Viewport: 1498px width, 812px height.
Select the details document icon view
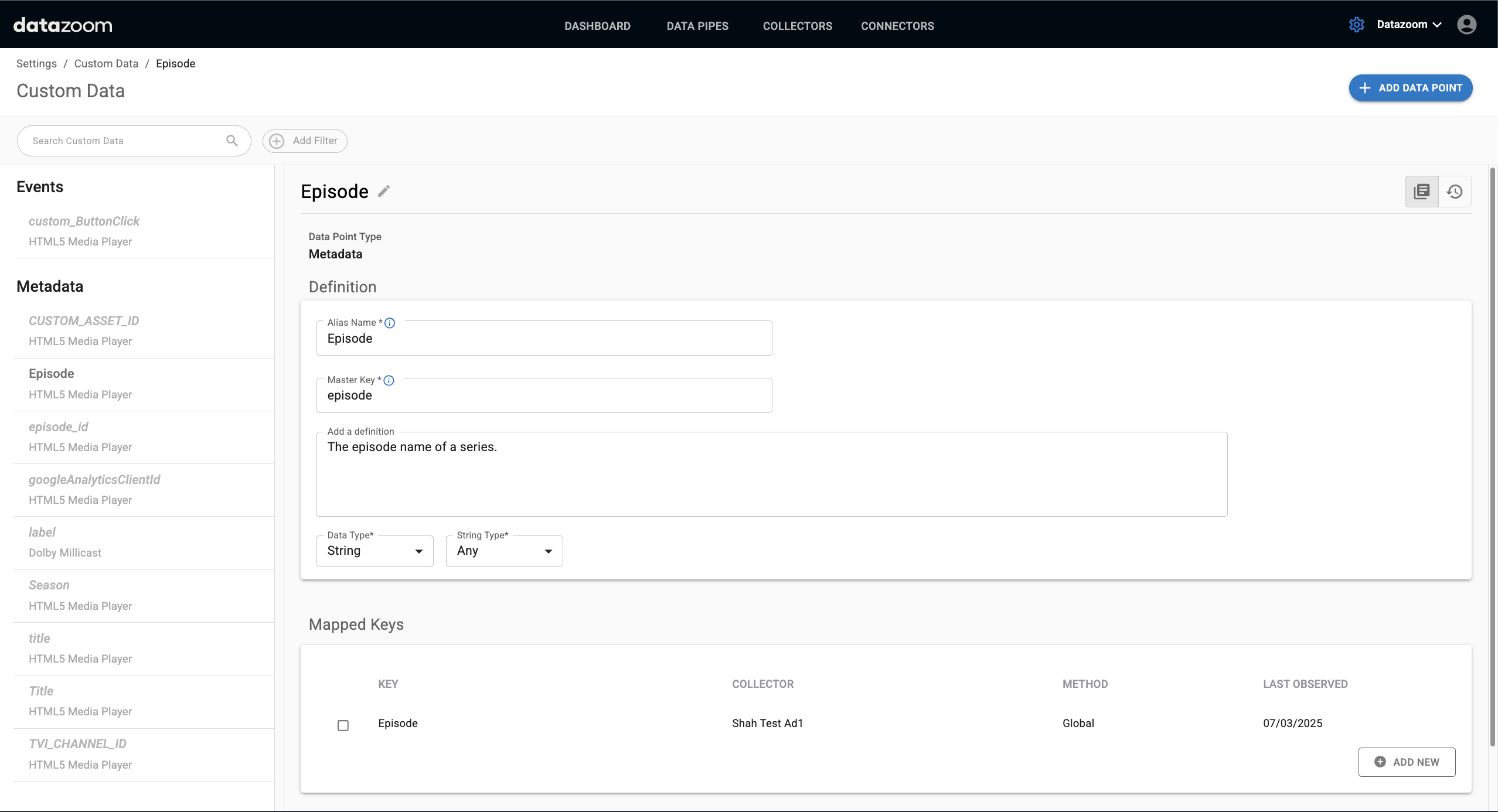(1422, 192)
